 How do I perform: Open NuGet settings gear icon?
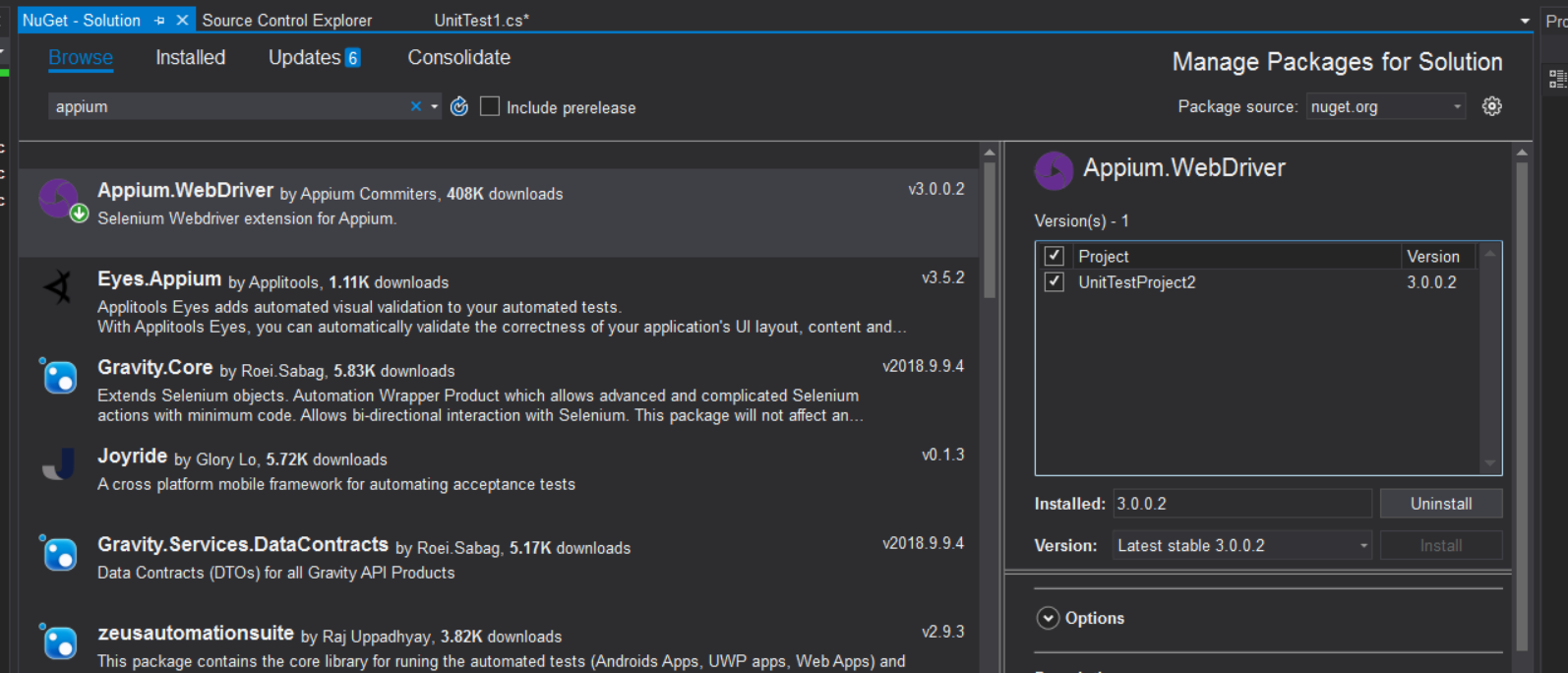pos(1492,106)
